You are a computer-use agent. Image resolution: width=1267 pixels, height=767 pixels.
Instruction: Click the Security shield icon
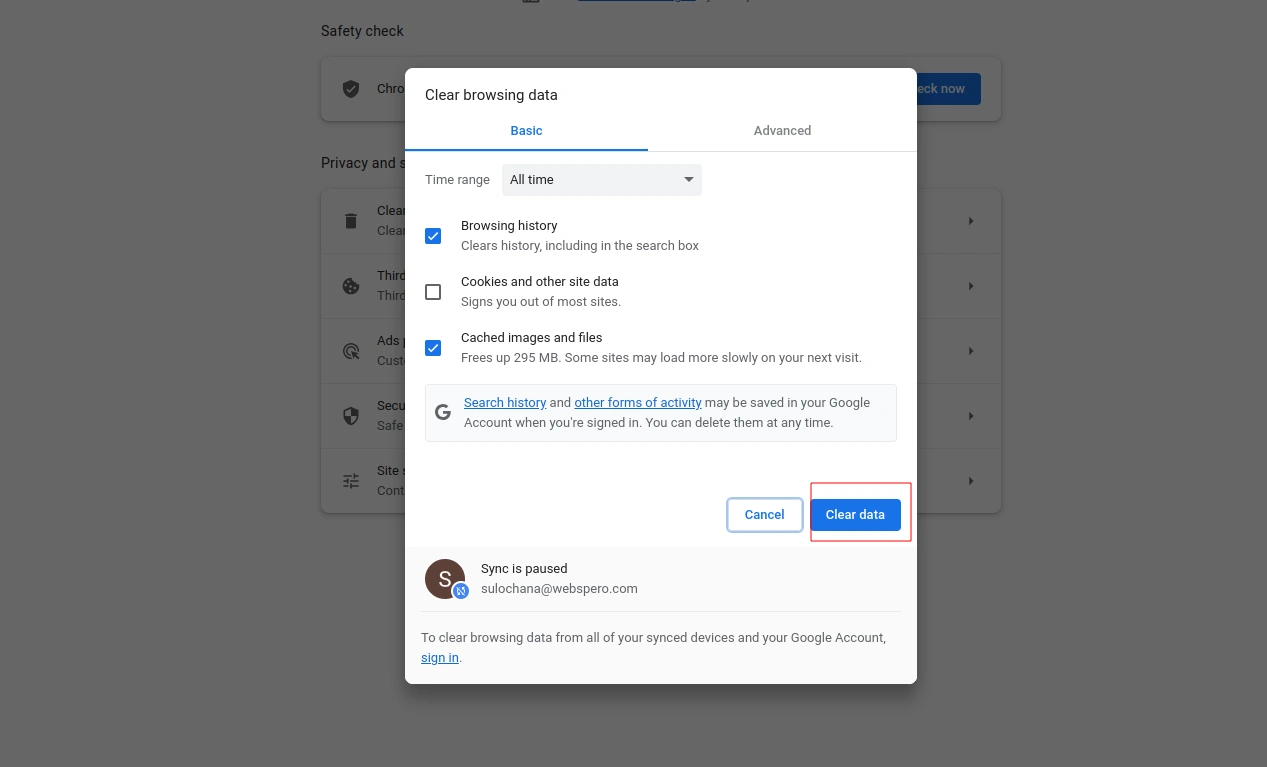point(351,416)
